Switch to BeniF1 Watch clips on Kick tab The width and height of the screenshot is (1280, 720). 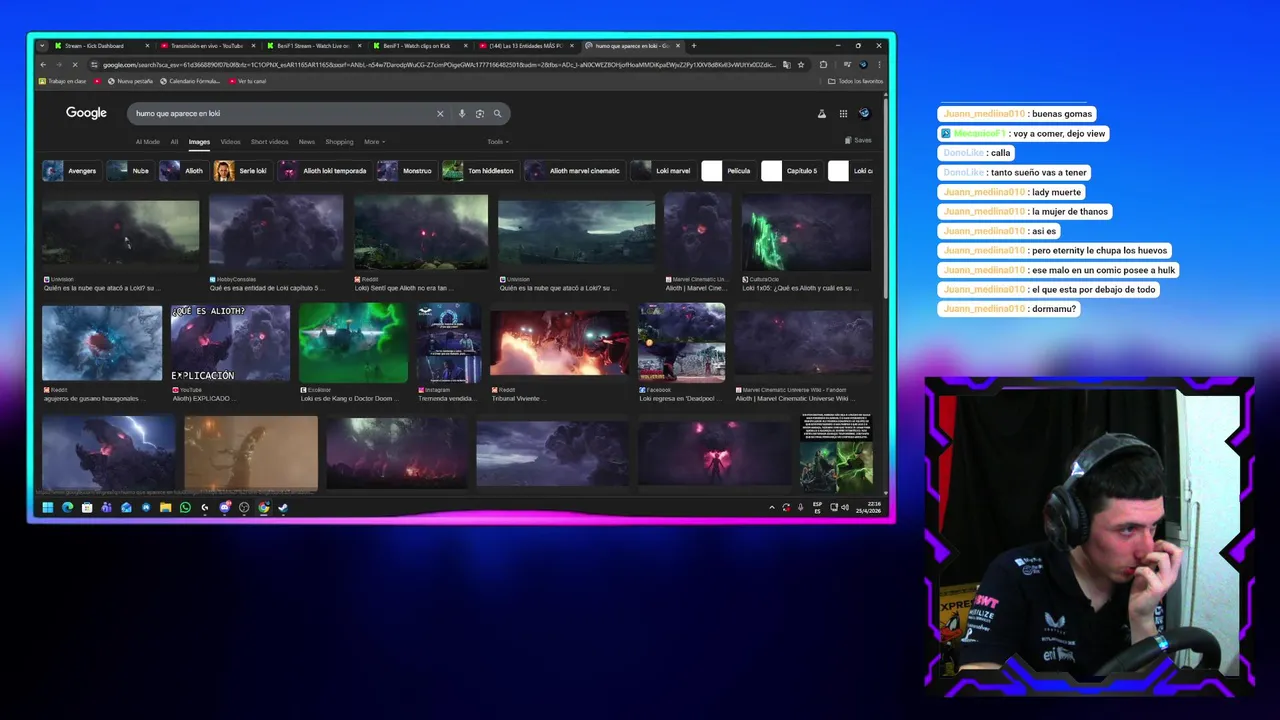click(419, 46)
